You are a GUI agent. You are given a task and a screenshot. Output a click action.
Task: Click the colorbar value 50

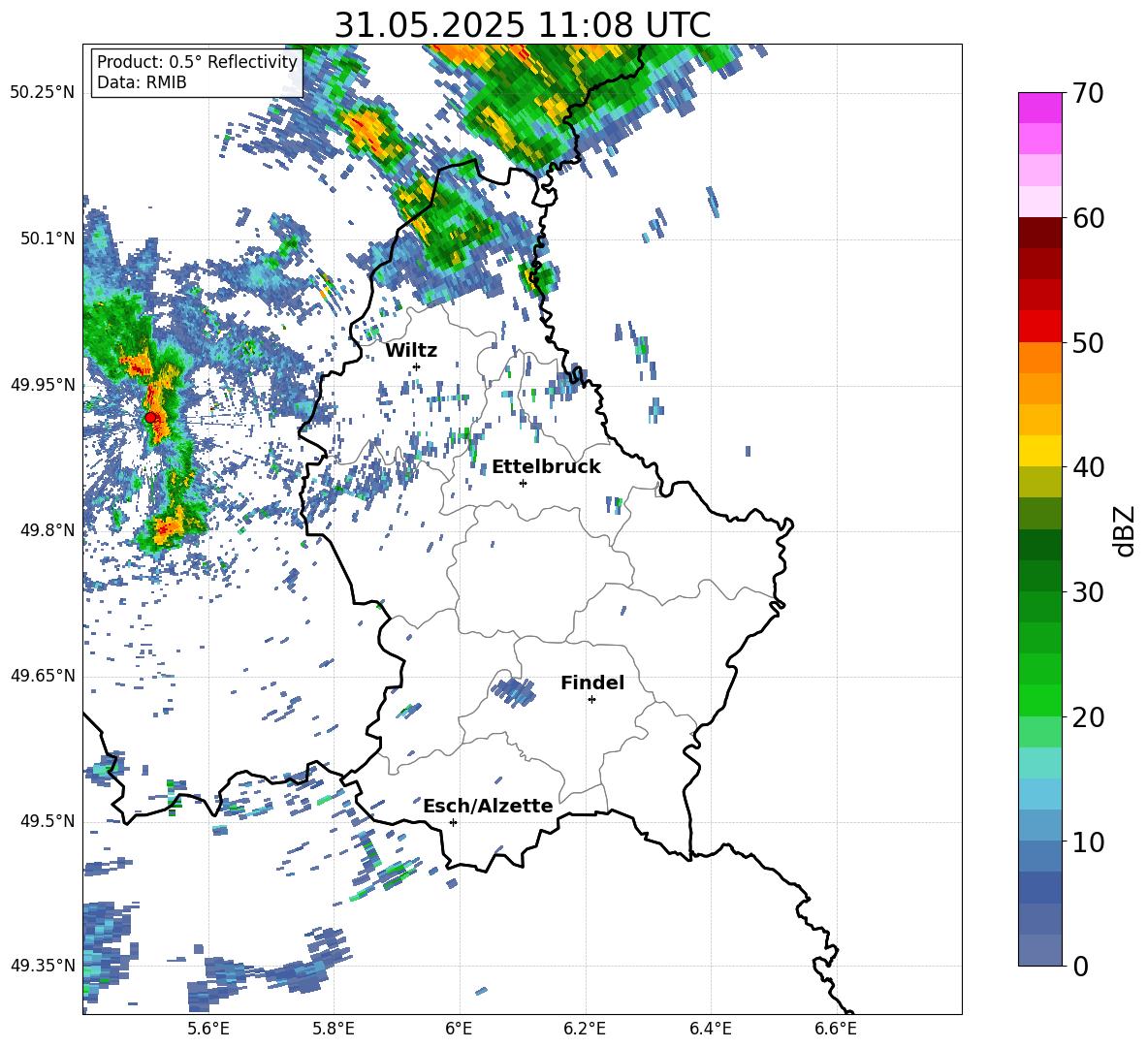pos(1088,342)
